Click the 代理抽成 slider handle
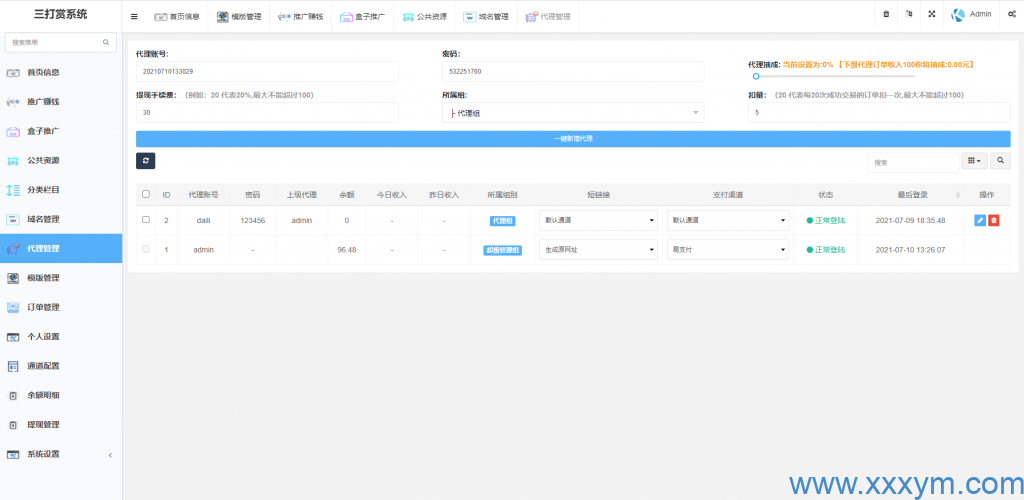Screen dimensions: 1024x500 pyautogui.click(x=756, y=76)
